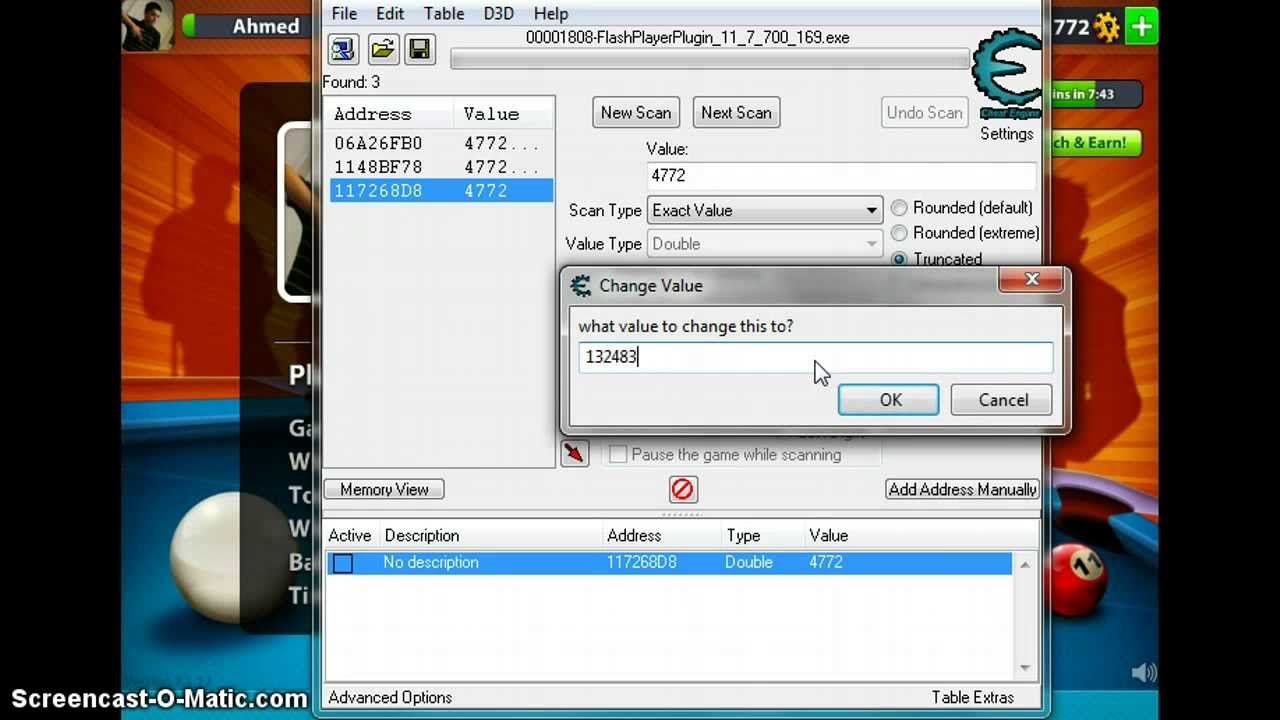Click the Next Scan button
This screenshot has width=1280, height=720.
pyautogui.click(x=736, y=113)
